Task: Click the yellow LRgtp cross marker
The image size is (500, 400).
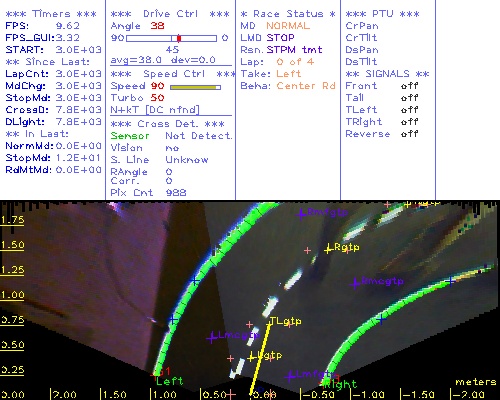Action: pyautogui.click(x=329, y=249)
